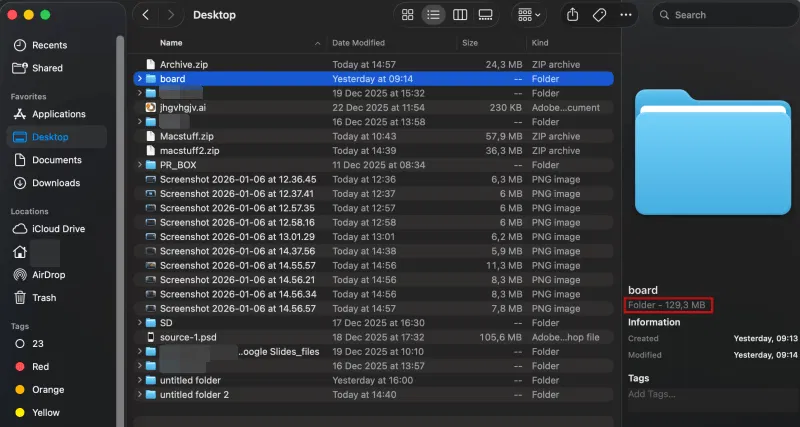Open the group-by options dropdown
The width and height of the screenshot is (800, 427).
529,15
